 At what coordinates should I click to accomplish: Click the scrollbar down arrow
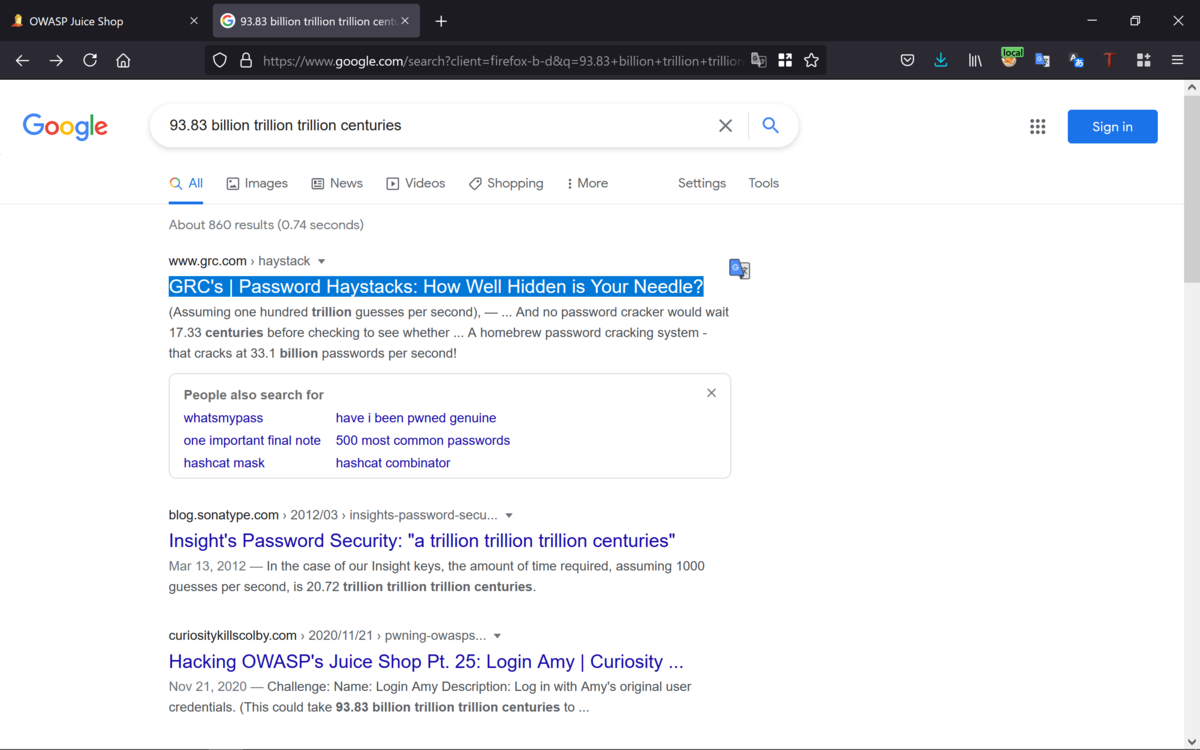tap(1191, 741)
